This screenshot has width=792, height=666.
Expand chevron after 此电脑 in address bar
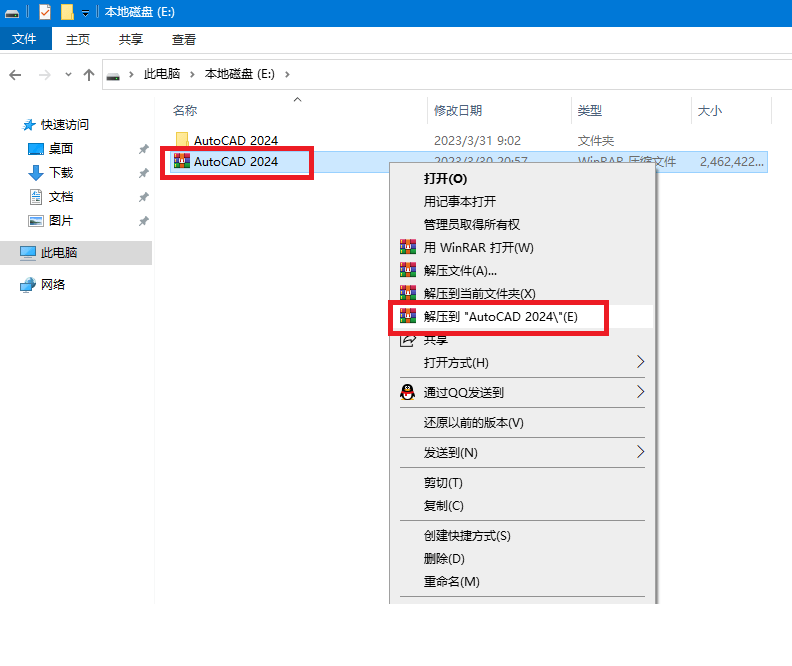[x=192, y=75]
